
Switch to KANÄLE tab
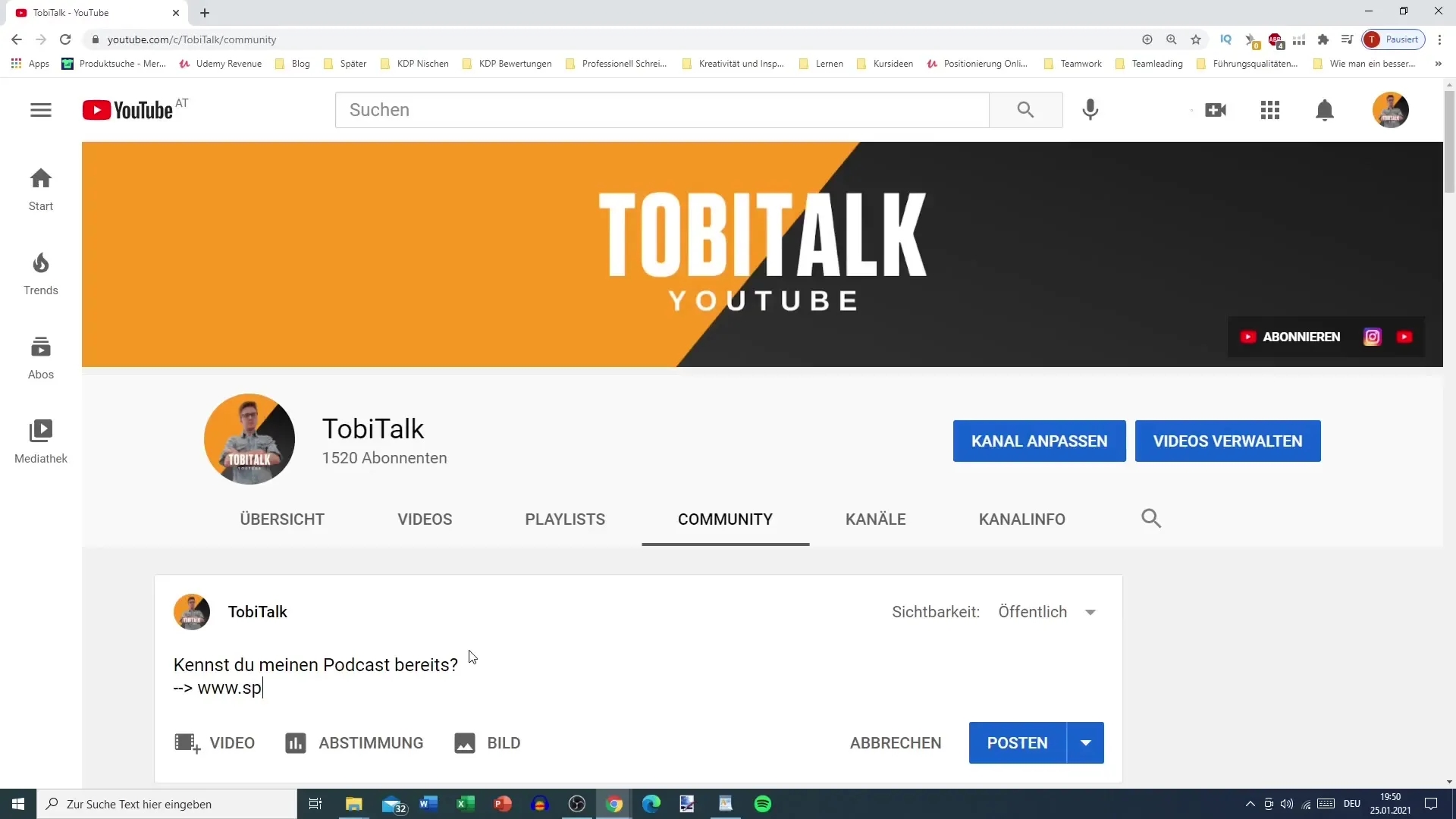point(876,519)
